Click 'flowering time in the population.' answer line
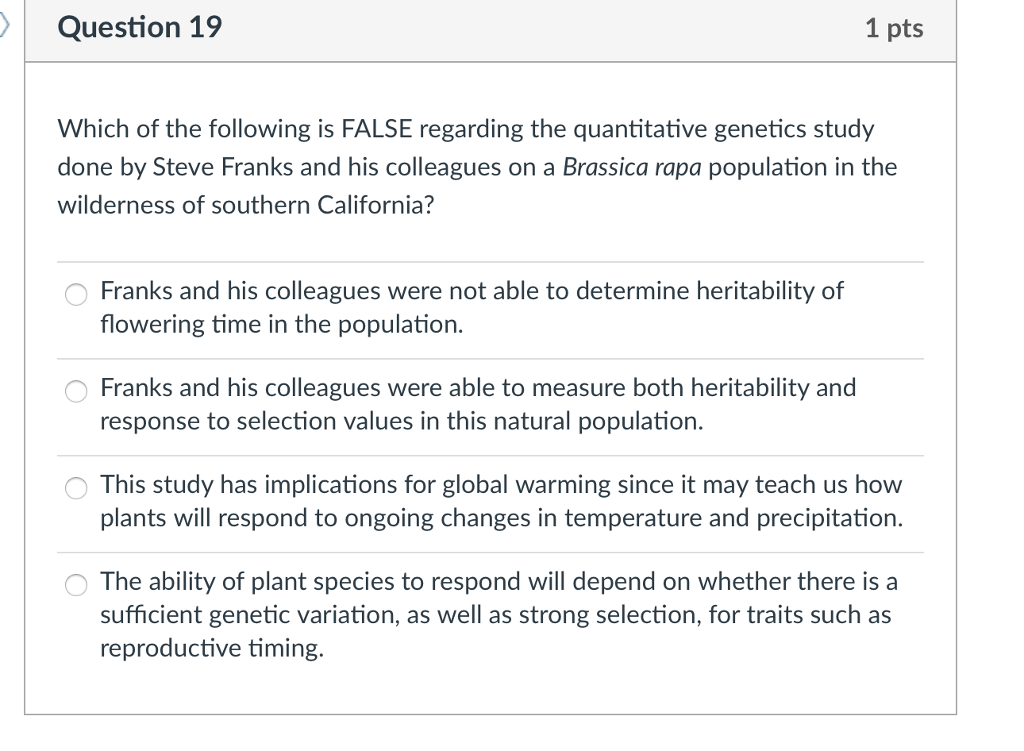The image size is (1024, 751). click(281, 325)
